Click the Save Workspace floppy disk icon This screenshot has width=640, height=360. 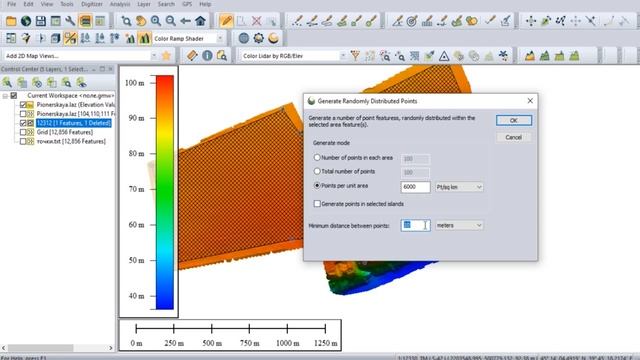(x=40, y=21)
